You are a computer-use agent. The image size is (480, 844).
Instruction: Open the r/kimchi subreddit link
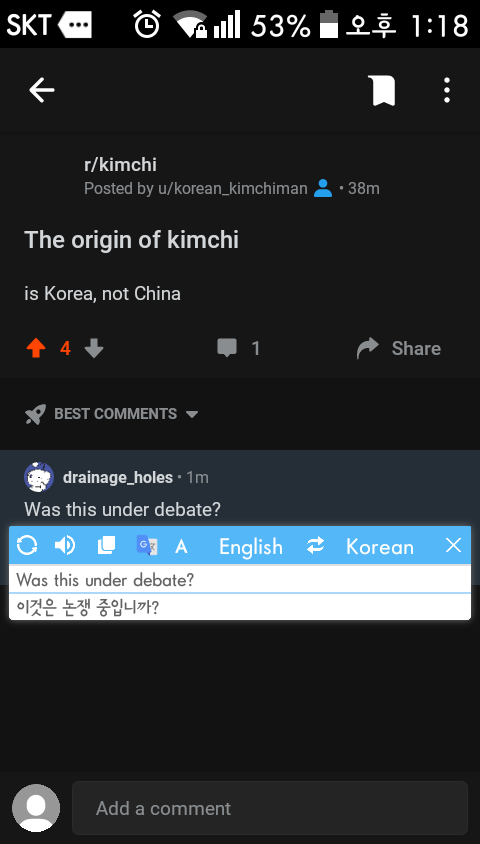[121, 165]
